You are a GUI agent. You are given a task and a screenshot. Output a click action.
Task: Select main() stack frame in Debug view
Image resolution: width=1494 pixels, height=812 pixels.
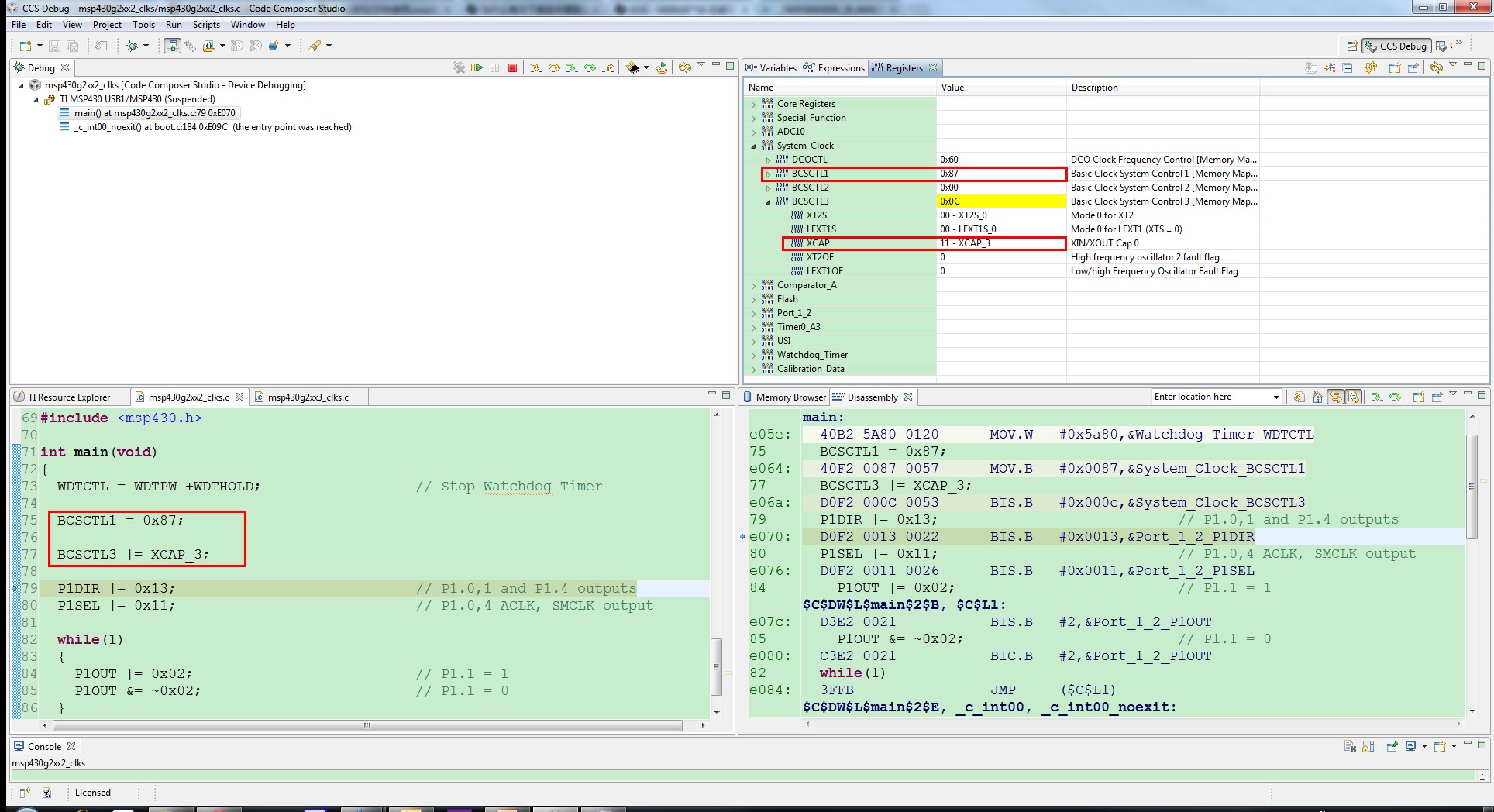(x=154, y=113)
